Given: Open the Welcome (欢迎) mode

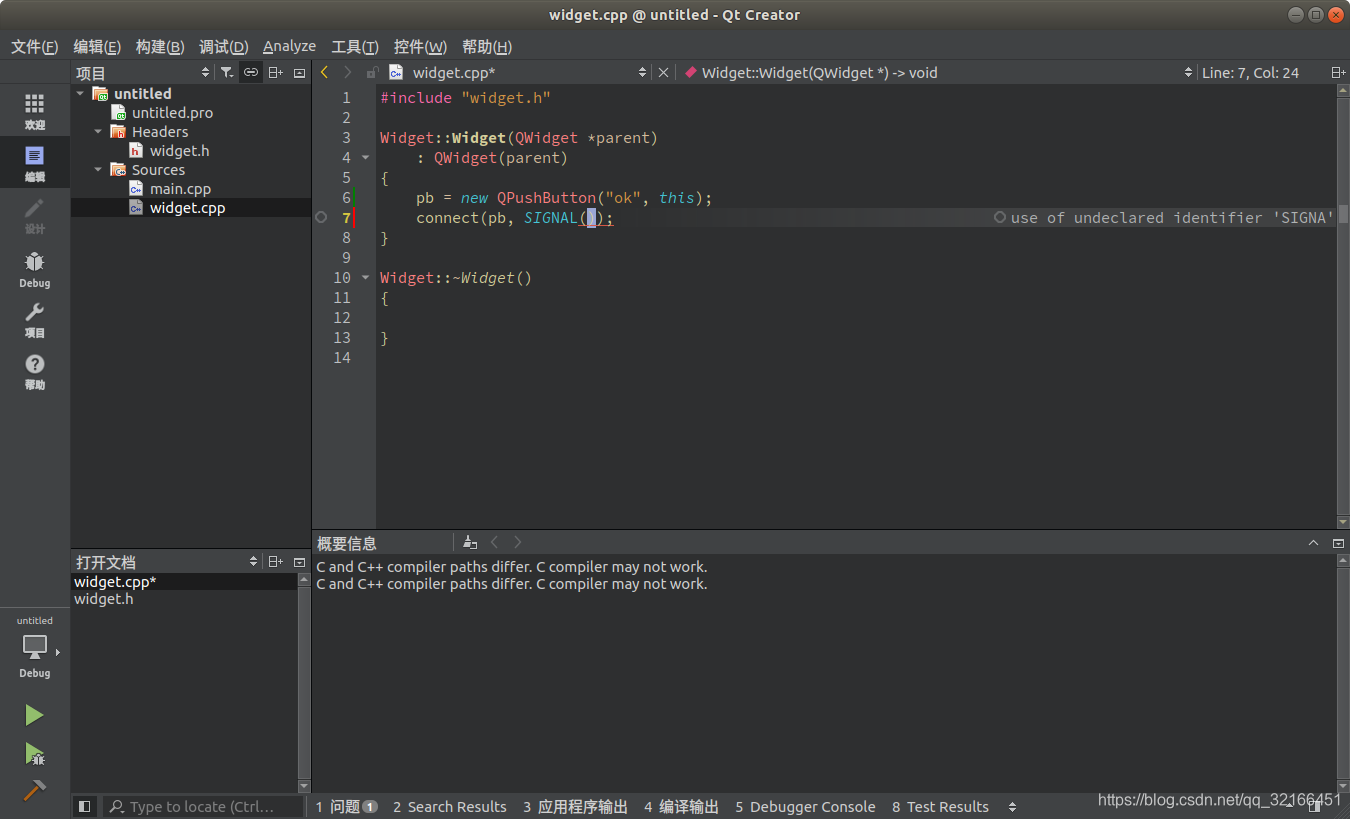Looking at the screenshot, I should pyautogui.click(x=35, y=111).
